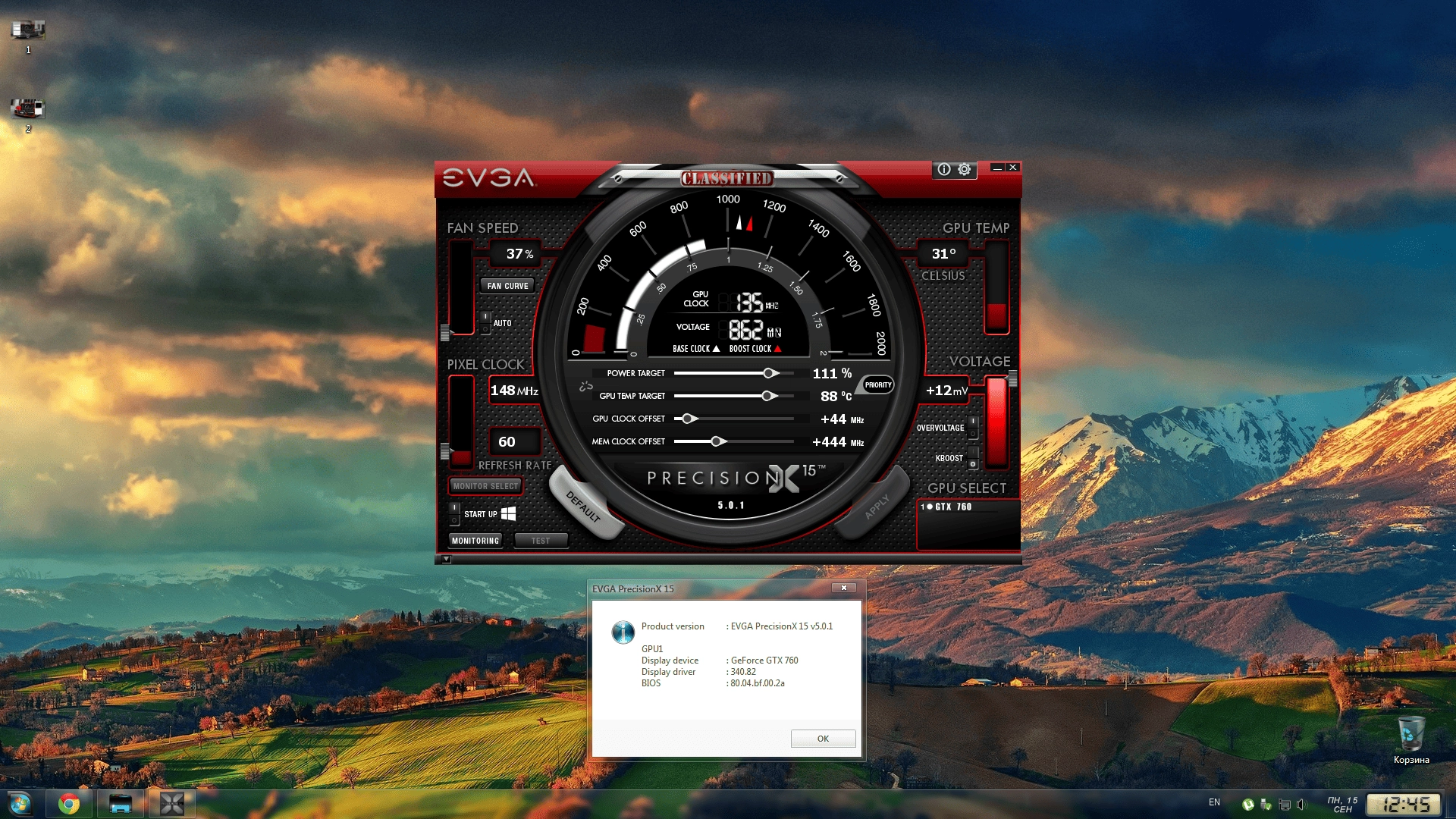Screen dimensions: 1456x819
Task: Click the 111 % power target value
Action: pos(832,373)
